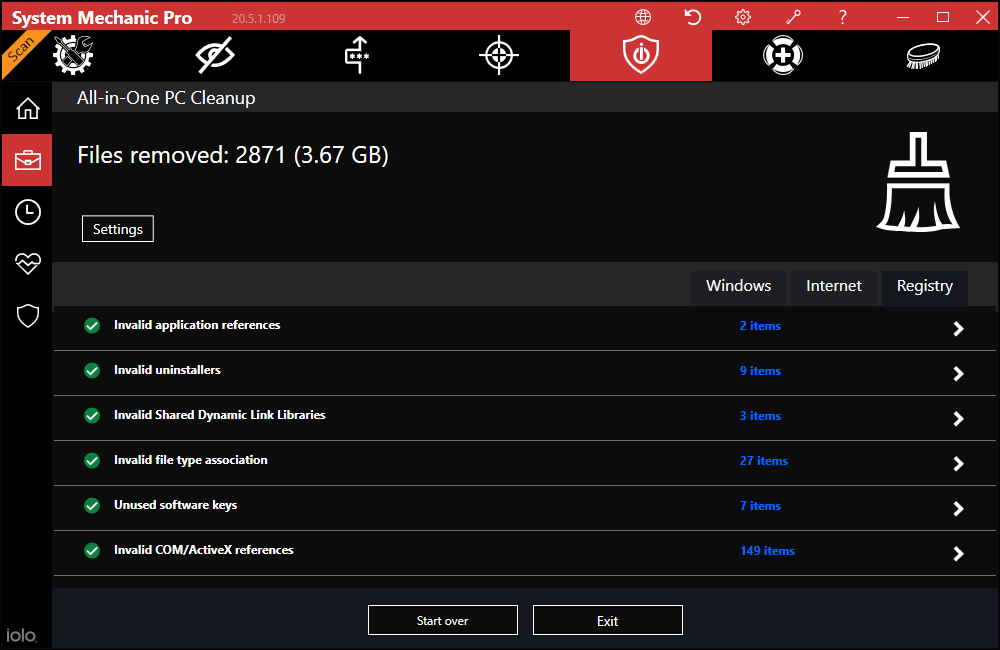Close the System Mechanic Pro window
The width and height of the screenshot is (1000, 650).
click(983, 17)
